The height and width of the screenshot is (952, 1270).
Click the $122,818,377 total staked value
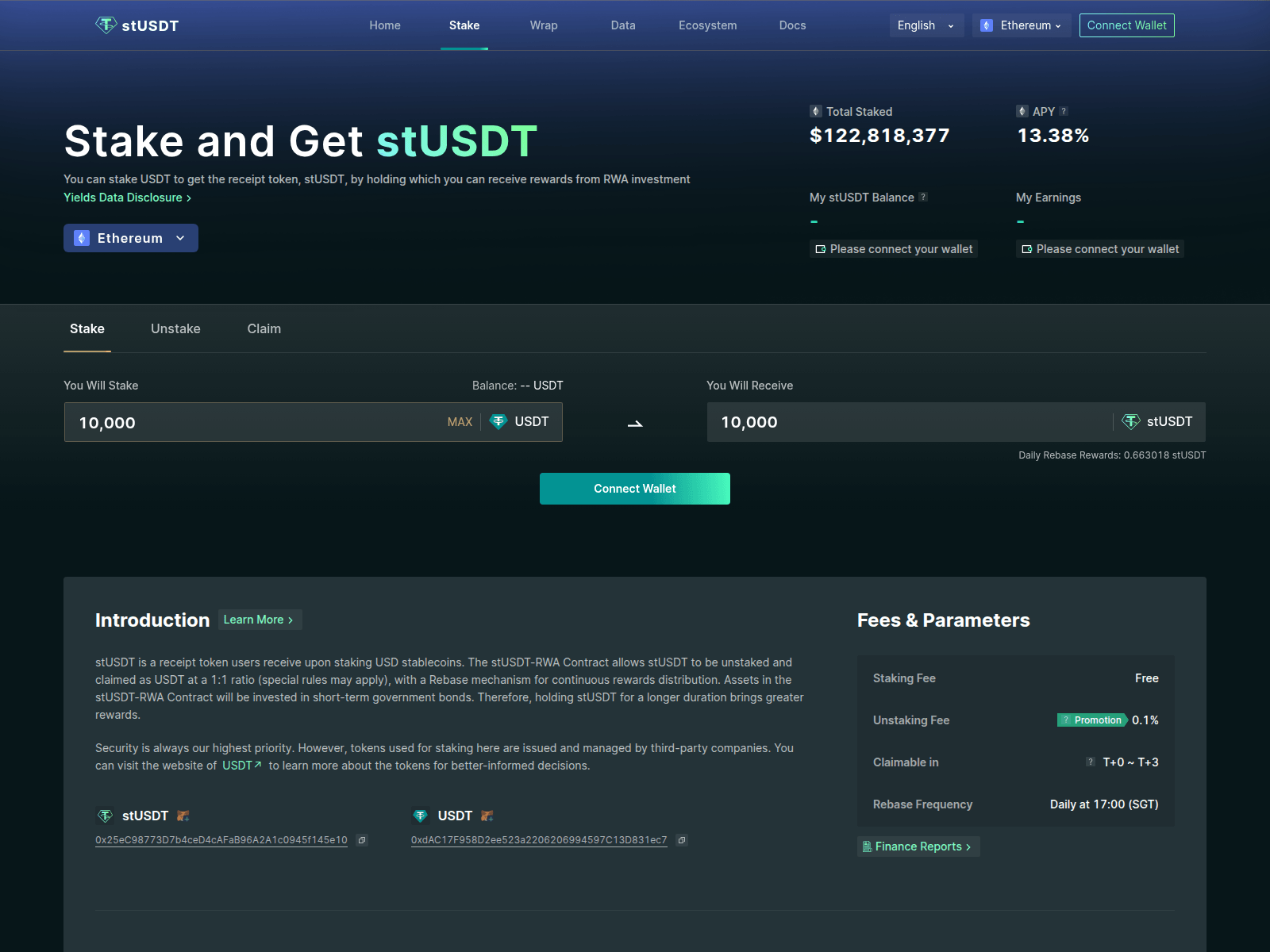(879, 136)
